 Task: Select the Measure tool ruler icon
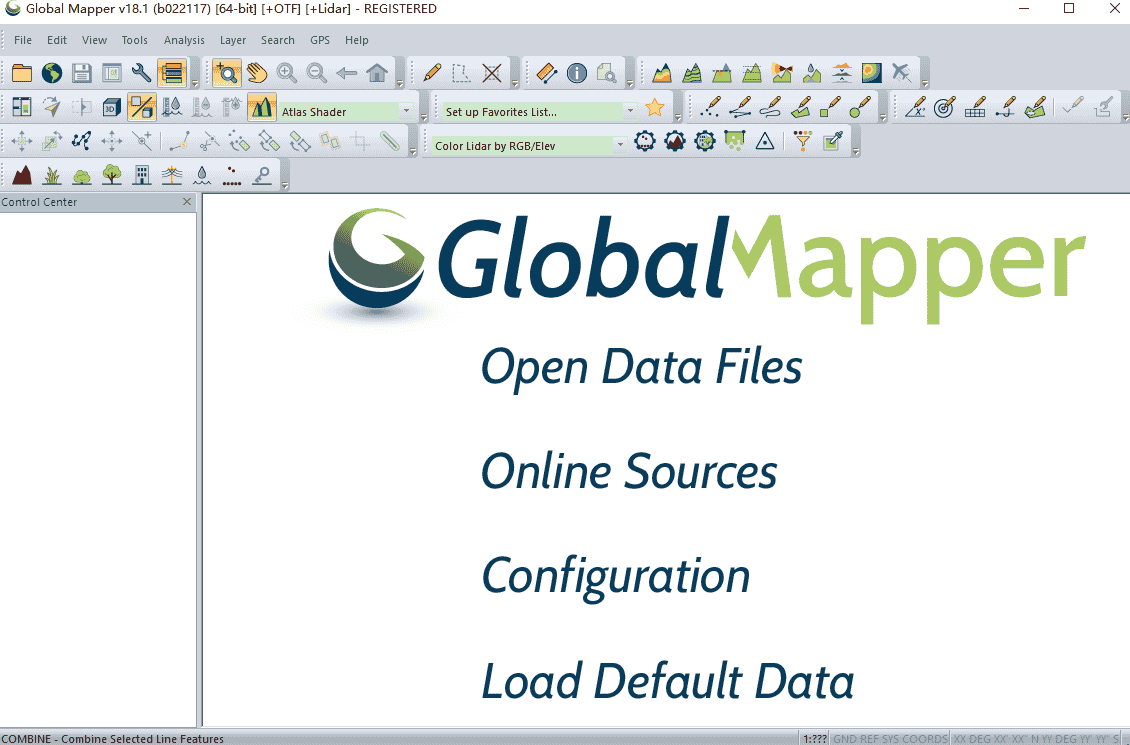tap(546, 73)
